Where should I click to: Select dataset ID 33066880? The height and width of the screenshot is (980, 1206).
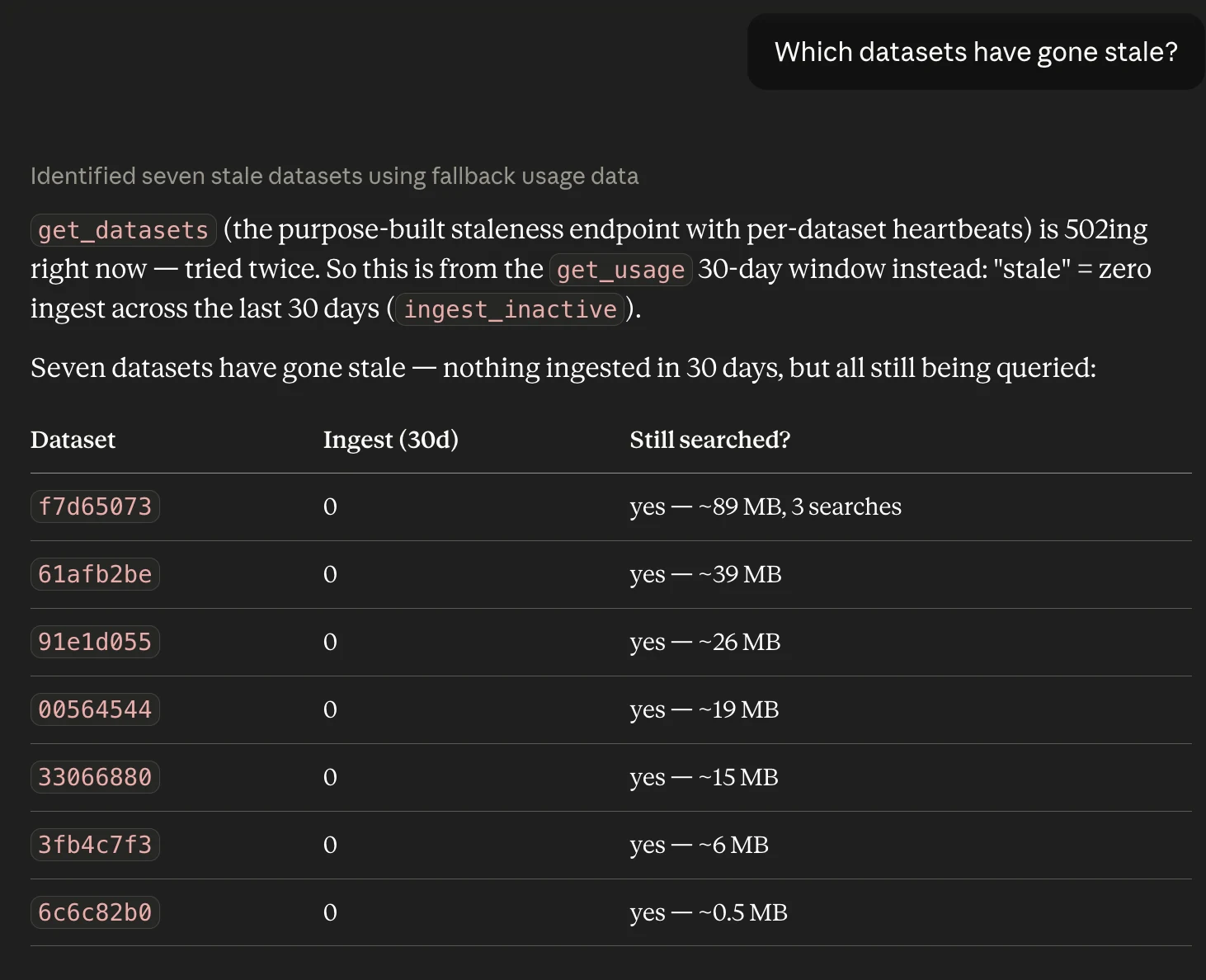tap(95, 777)
